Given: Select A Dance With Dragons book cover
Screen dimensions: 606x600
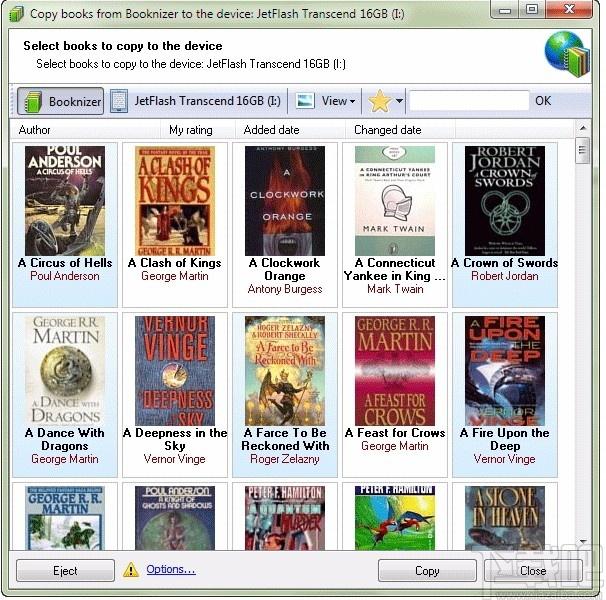Looking at the screenshot, I should (65, 371).
